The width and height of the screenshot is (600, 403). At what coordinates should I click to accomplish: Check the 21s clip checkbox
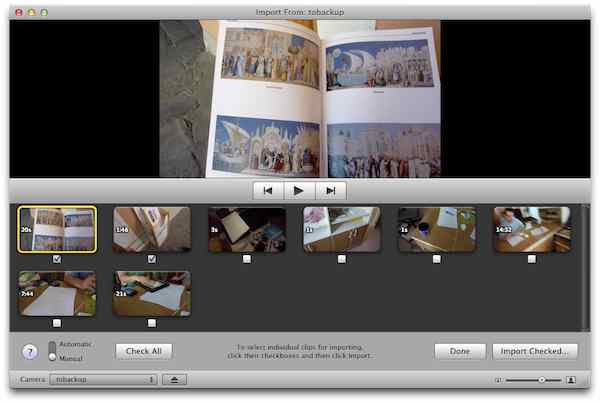152,323
